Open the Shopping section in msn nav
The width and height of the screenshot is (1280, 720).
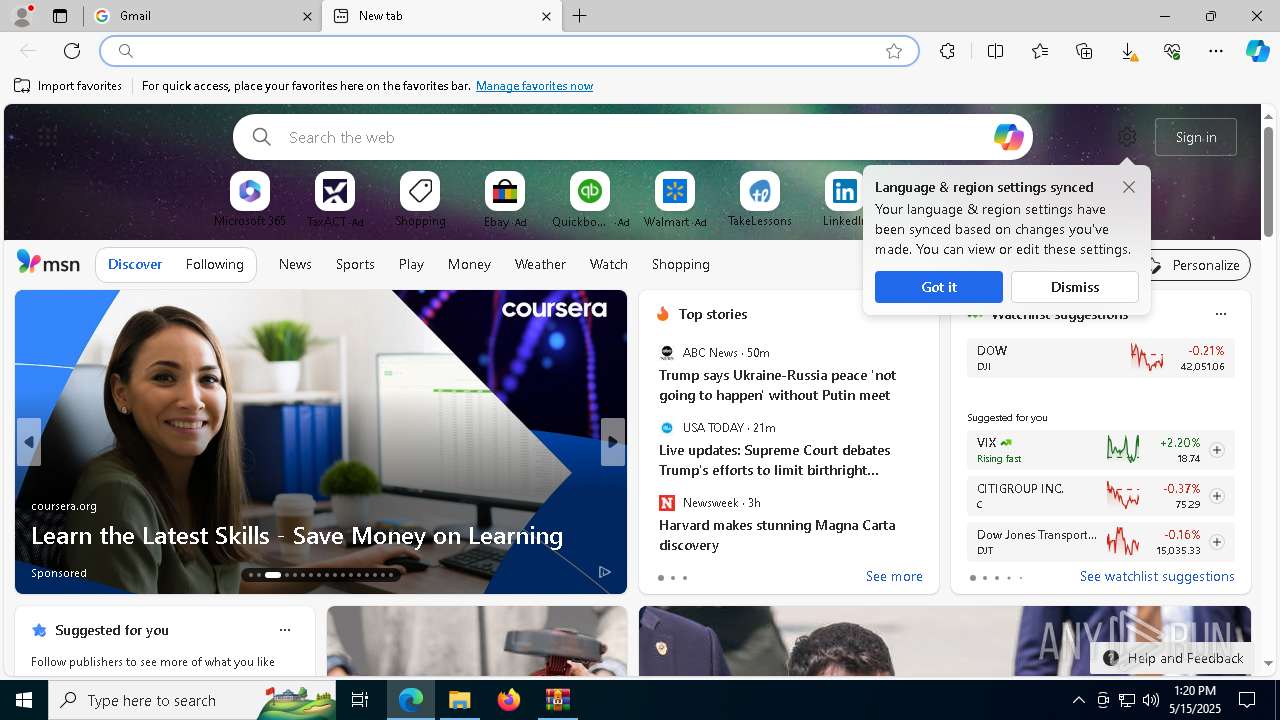(x=681, y=264)
